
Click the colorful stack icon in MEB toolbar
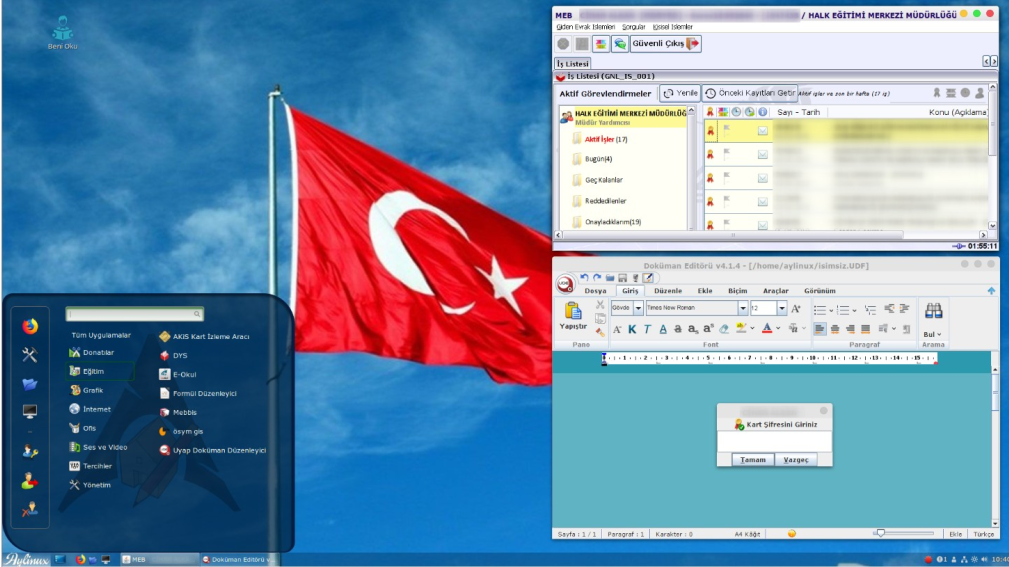600,44
